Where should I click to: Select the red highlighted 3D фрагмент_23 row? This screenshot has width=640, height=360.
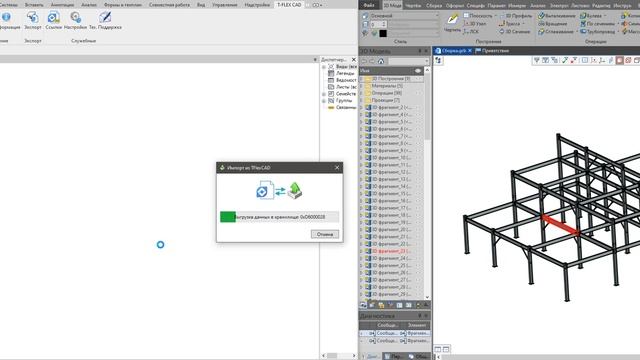(x=391, y=251)
